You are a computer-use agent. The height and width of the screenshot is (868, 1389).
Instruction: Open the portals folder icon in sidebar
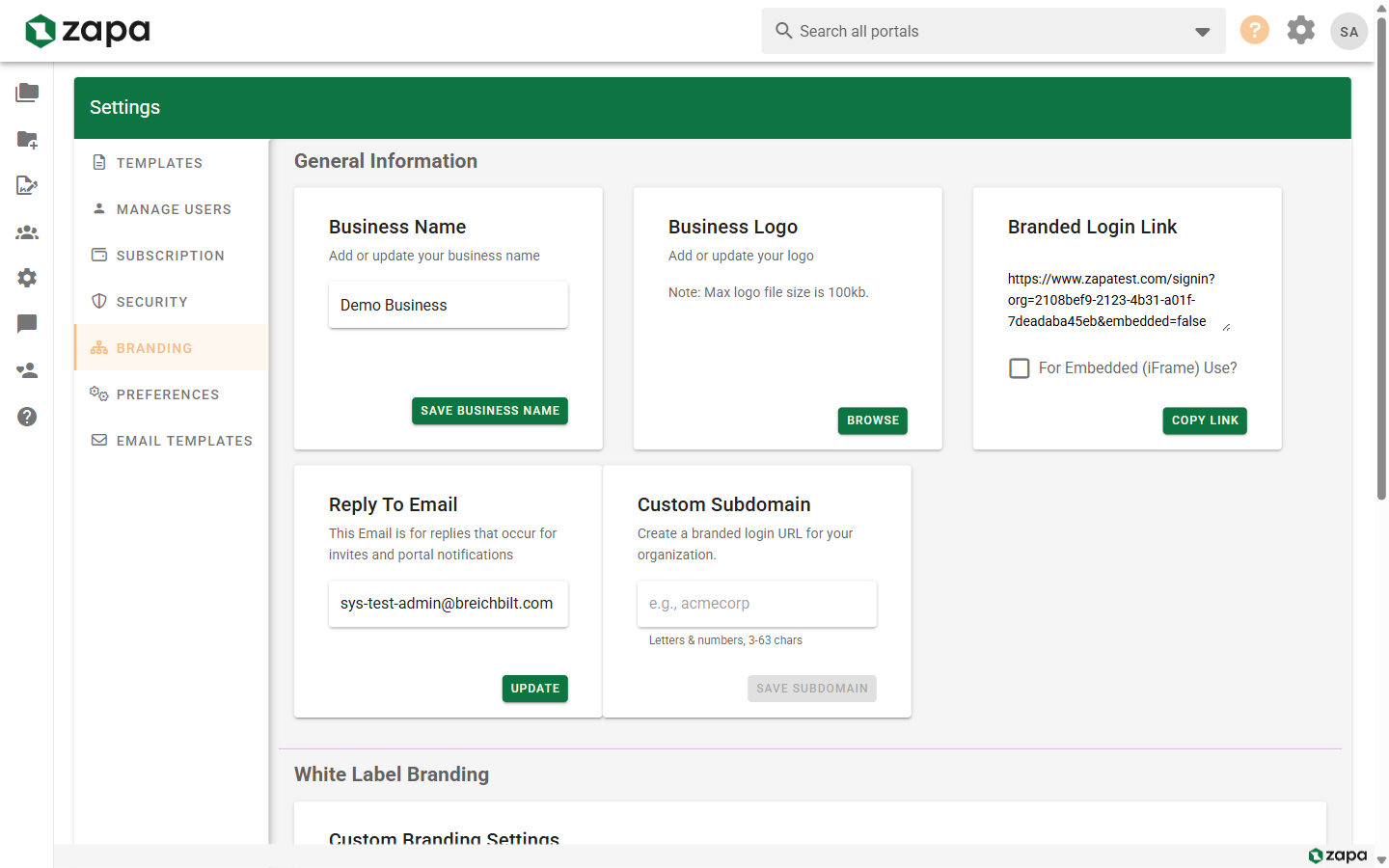coord(27,93)
